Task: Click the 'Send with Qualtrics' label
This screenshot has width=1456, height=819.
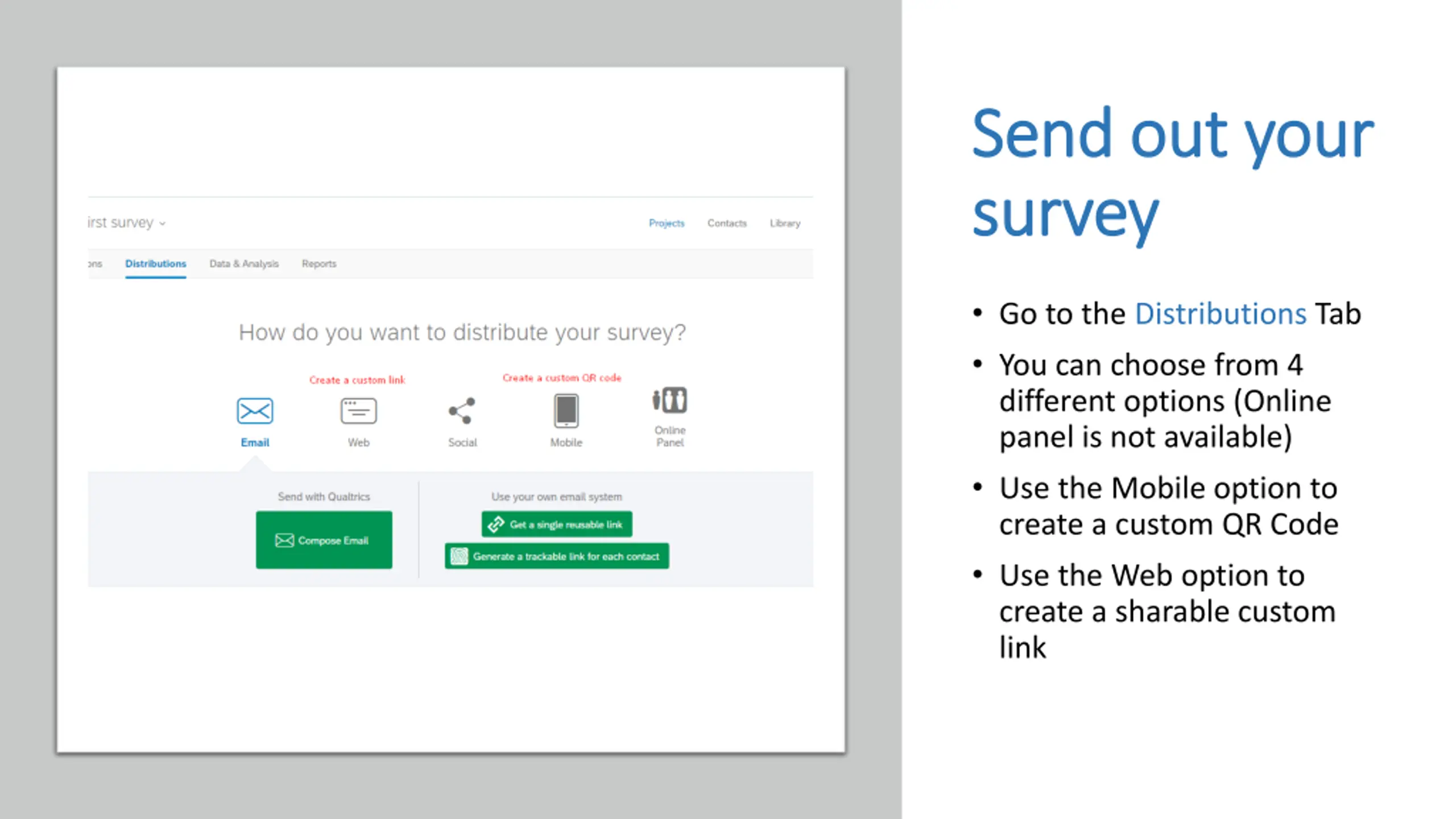Action: [x=324, y=497]
